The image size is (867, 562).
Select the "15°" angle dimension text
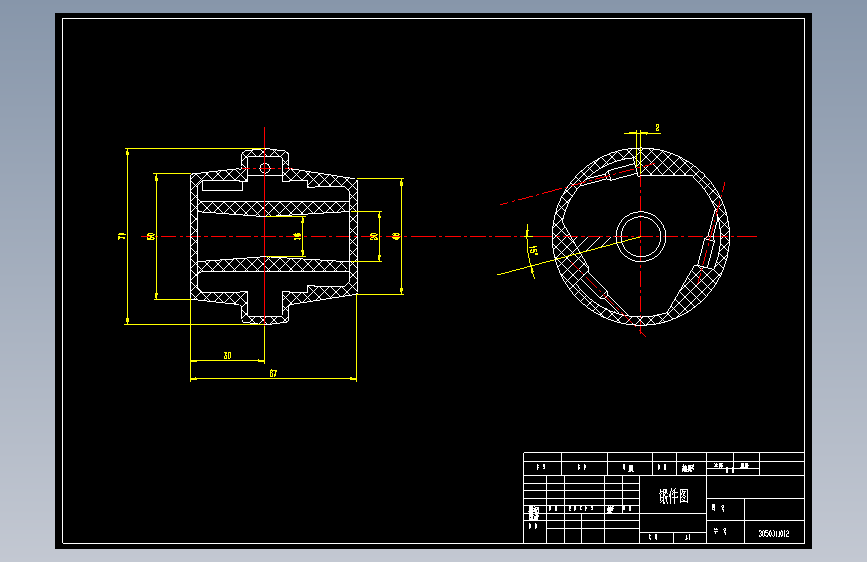click(532, 250)
